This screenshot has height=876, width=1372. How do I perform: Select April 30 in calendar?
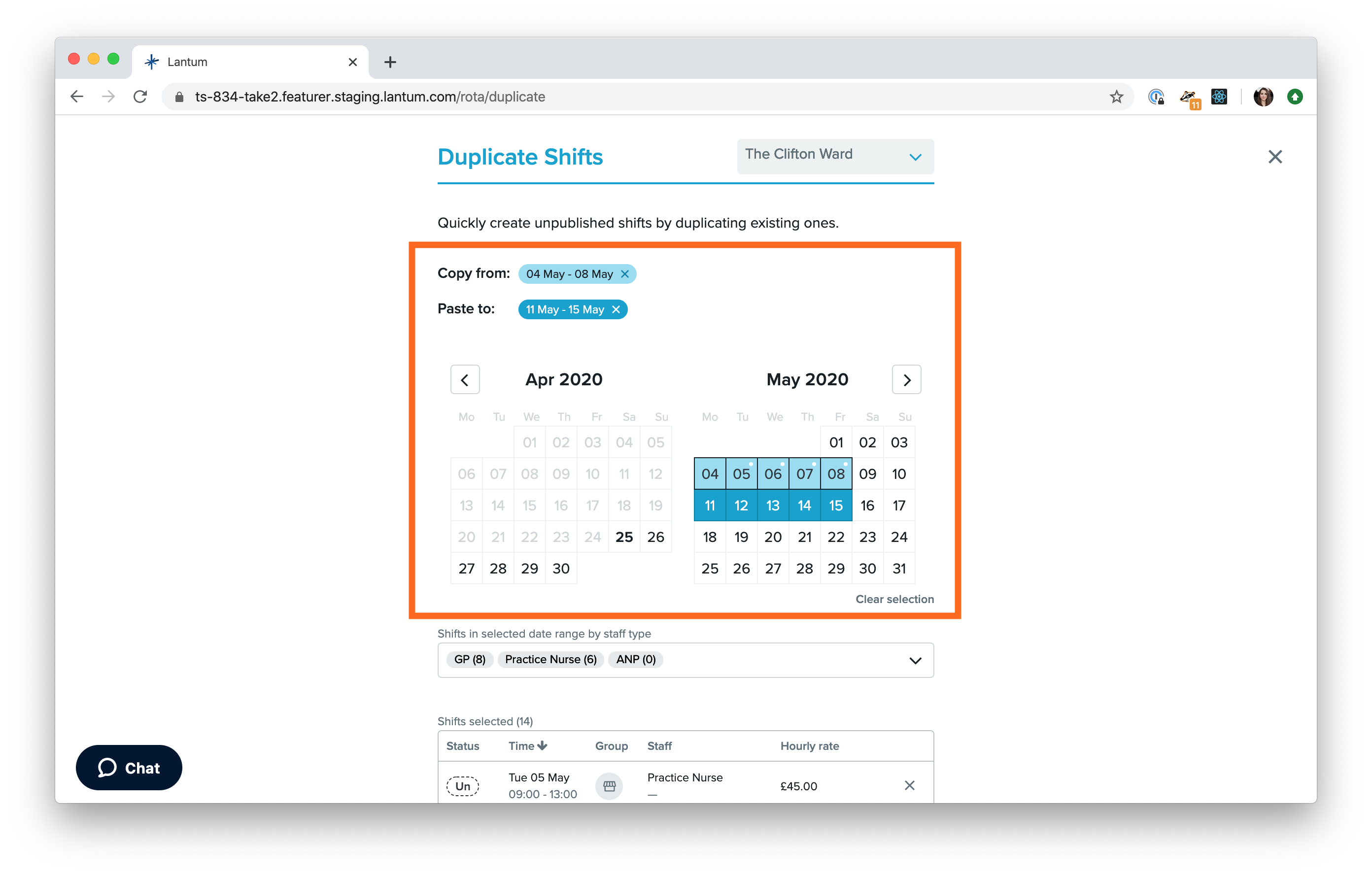[561, 568]
